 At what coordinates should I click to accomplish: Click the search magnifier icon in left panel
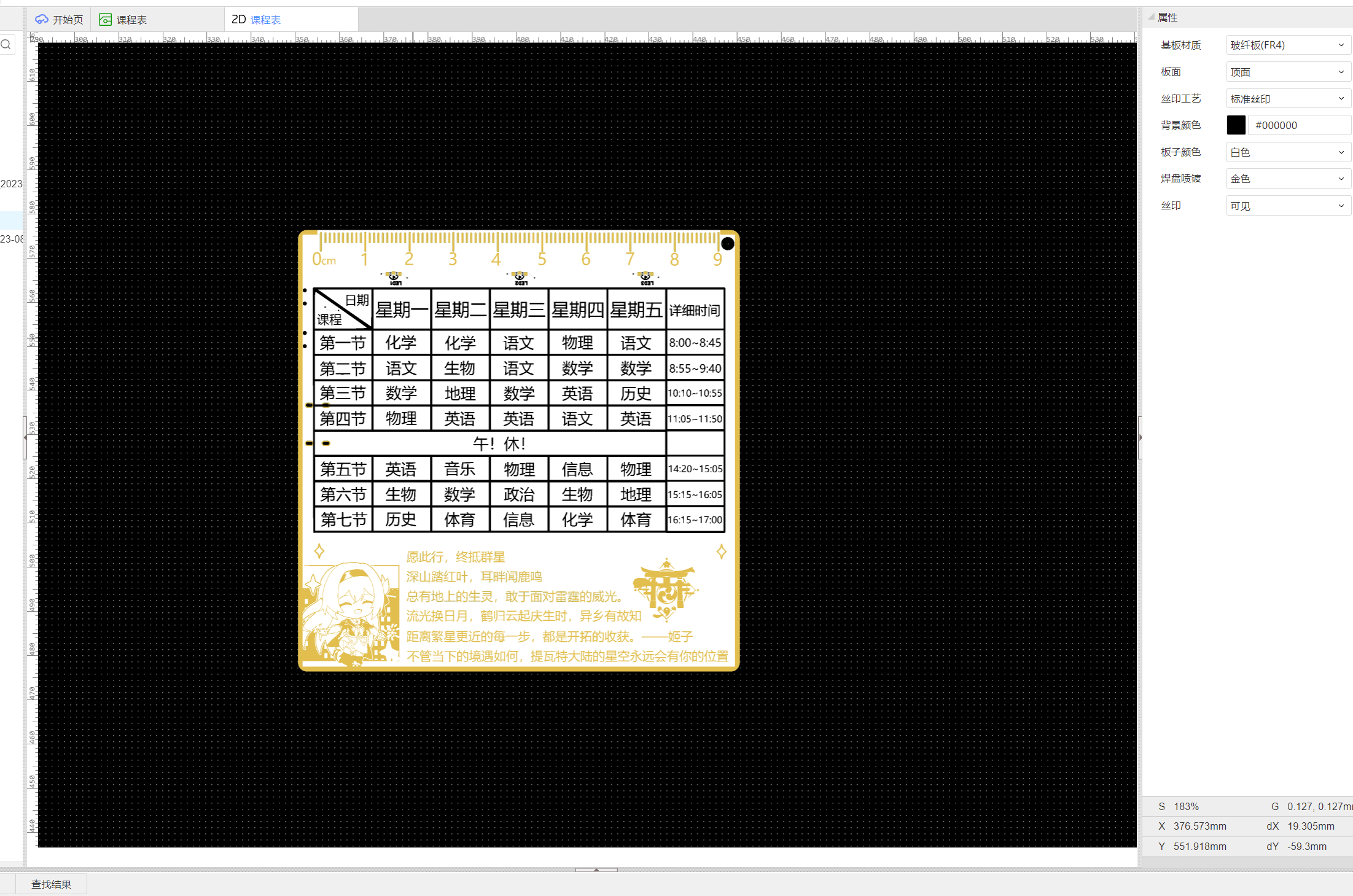click(x=6, y=44)
